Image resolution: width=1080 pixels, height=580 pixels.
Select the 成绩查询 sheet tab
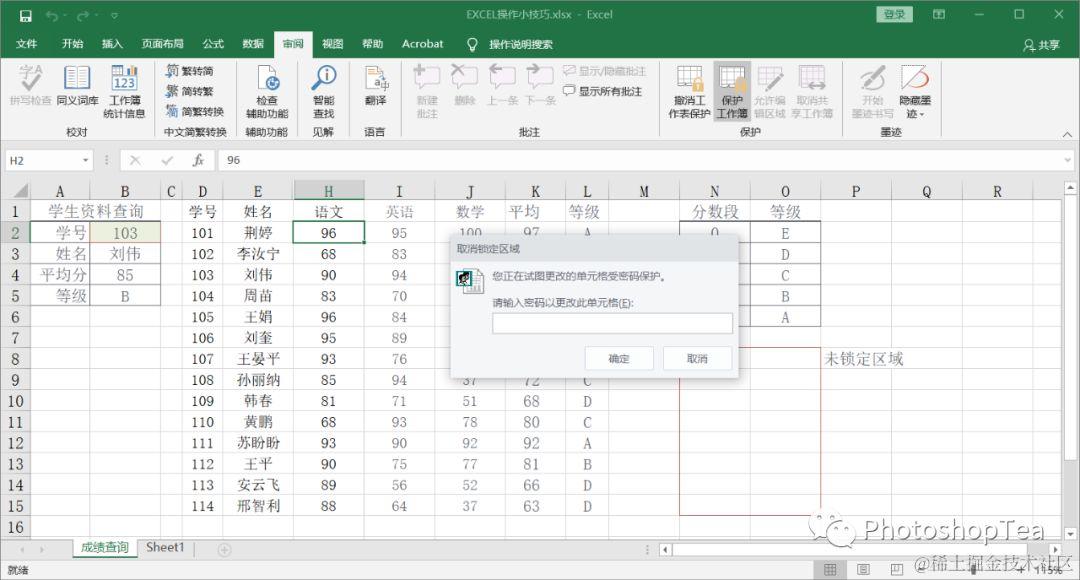[x=105, y=548]
